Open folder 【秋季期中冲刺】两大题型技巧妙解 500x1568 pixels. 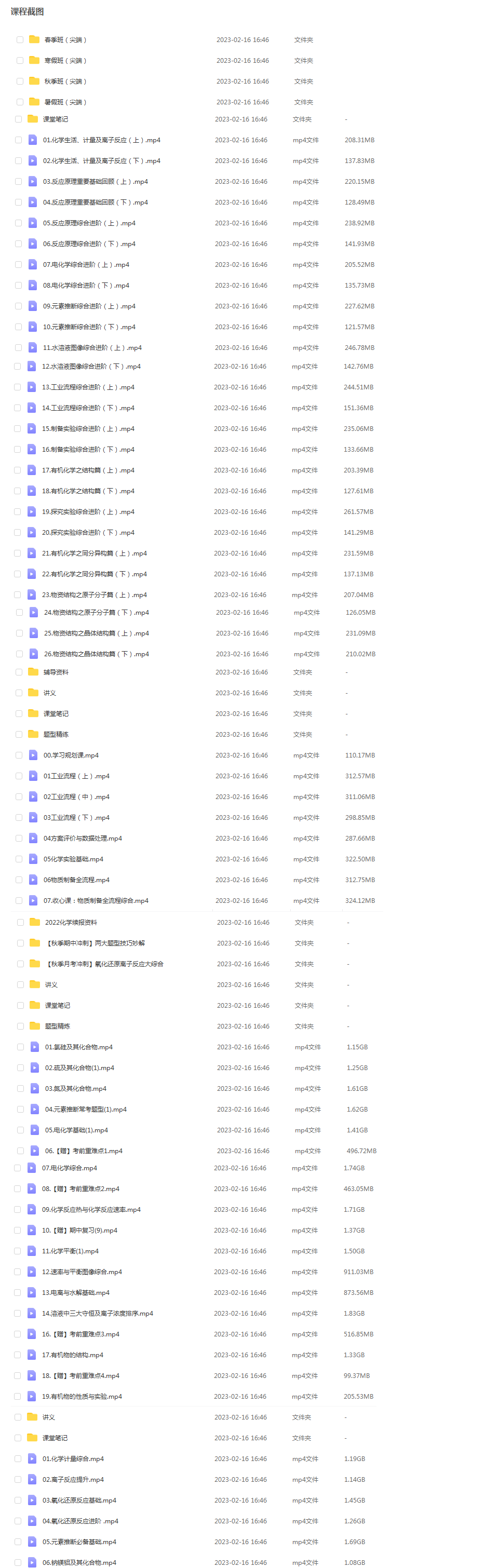[x=95, y=943]
